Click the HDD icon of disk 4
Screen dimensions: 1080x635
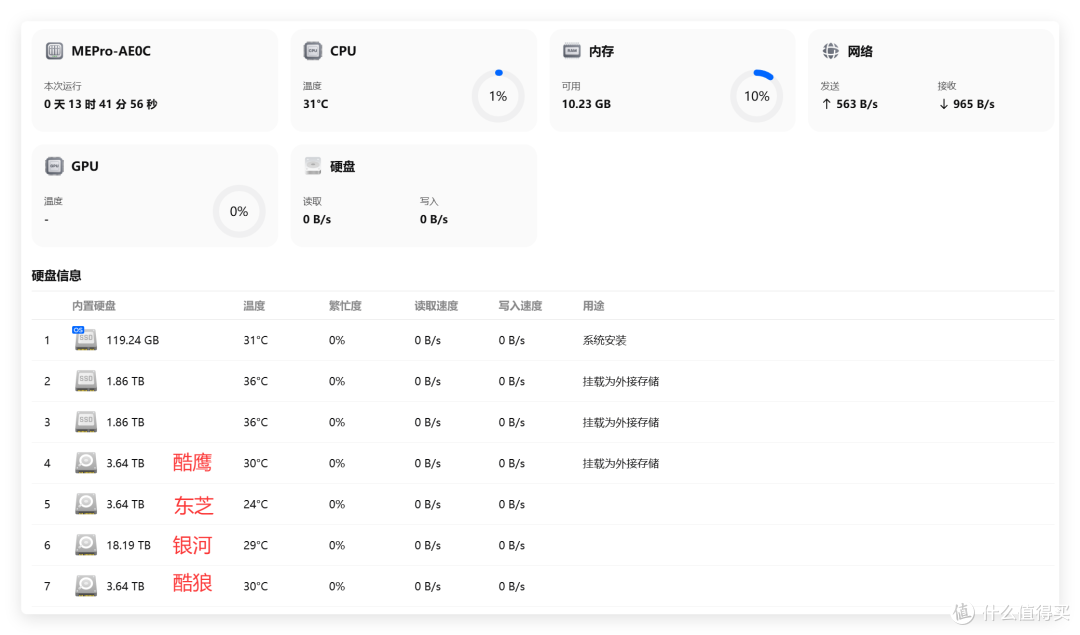85,463
